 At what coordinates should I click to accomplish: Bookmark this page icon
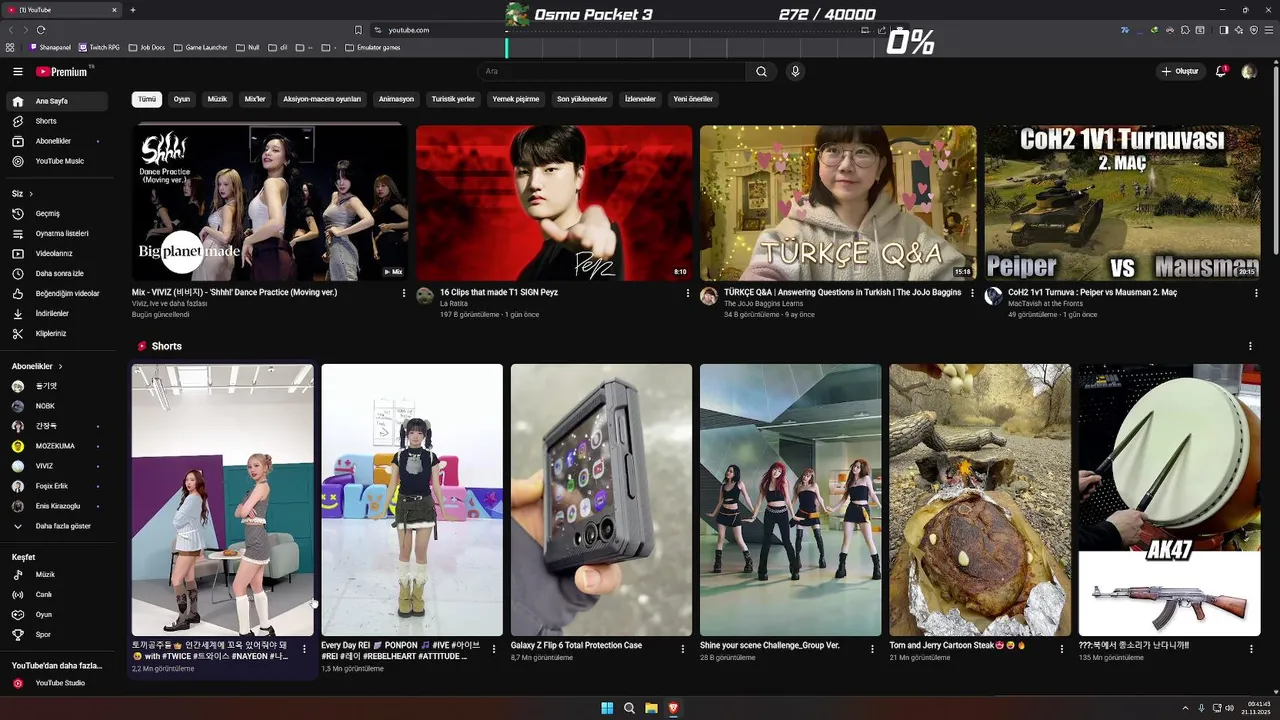pyautogui.click(x=358, y=30)
